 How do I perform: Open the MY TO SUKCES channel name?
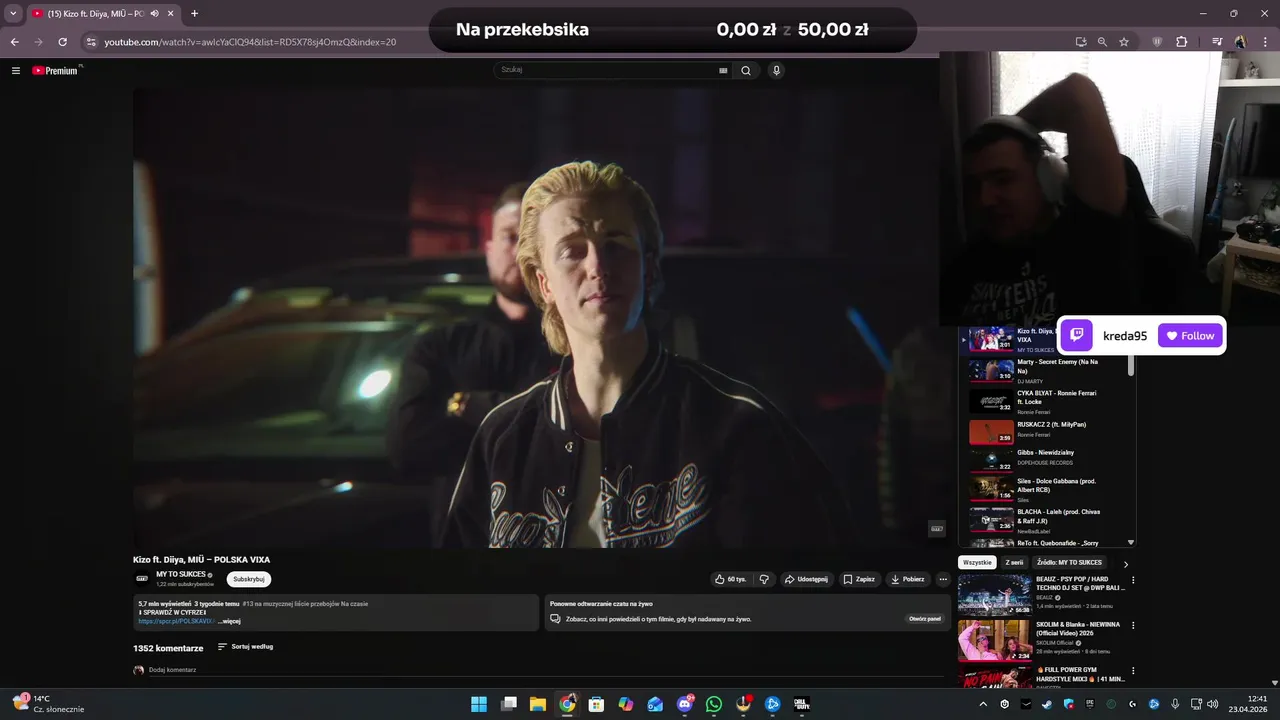(x=181, y=574)
